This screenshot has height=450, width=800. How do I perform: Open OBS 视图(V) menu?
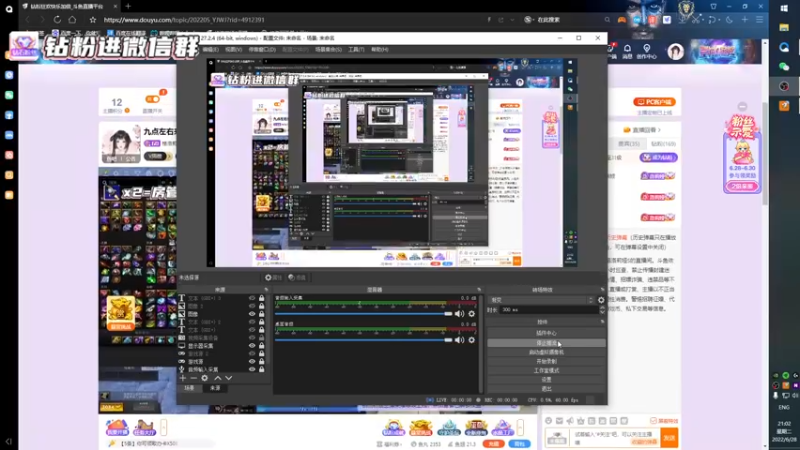click(x=233, y=49)
